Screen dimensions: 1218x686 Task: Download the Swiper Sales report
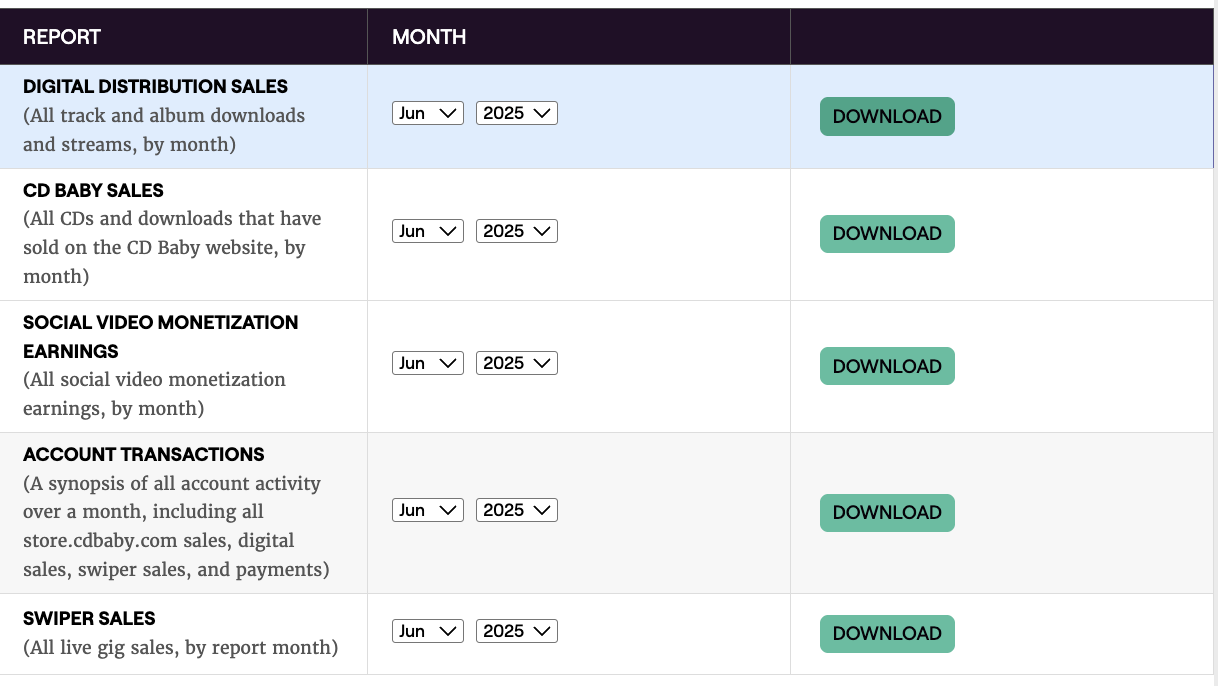point(887,633)
